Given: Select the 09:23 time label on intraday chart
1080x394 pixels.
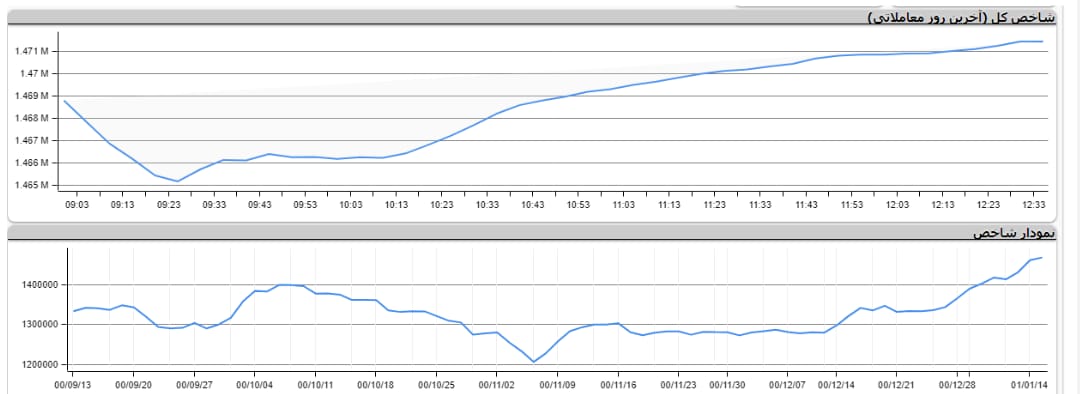Looking at the screenshot, I should point(168,205).
